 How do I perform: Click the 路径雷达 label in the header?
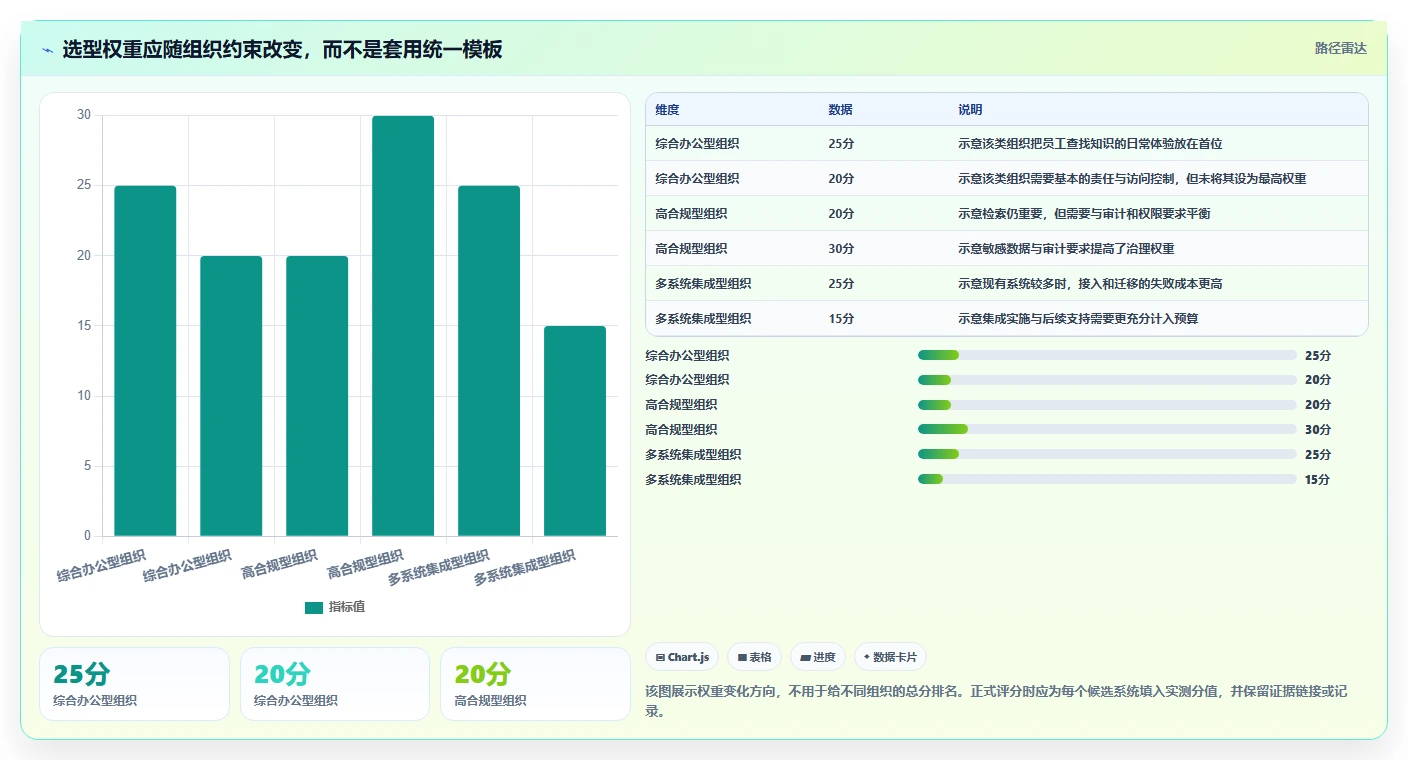tap(1340, 48)
